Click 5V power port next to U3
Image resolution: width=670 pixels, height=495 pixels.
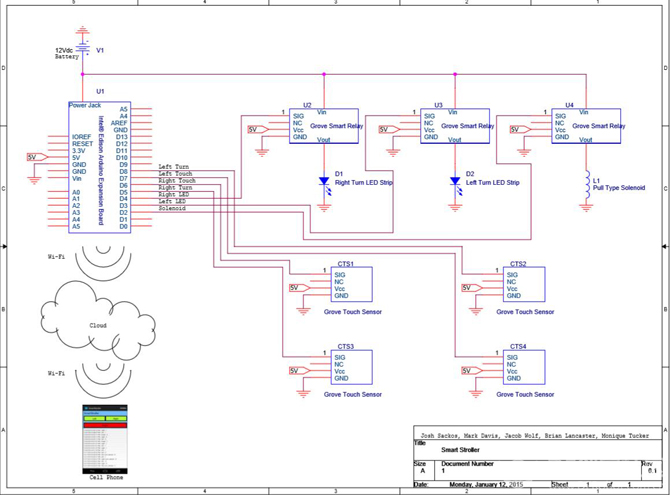(x=388, y=130)
